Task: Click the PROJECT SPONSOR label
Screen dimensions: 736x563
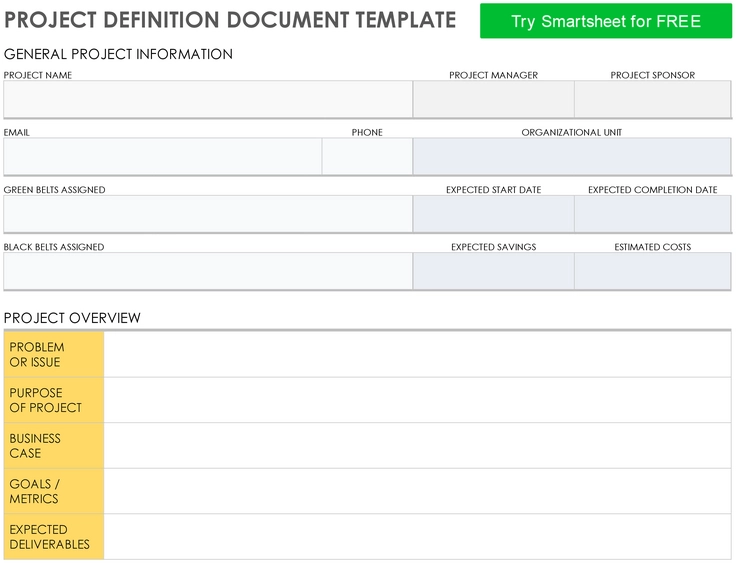Action: pyautogui.click(x=652, y=75)
